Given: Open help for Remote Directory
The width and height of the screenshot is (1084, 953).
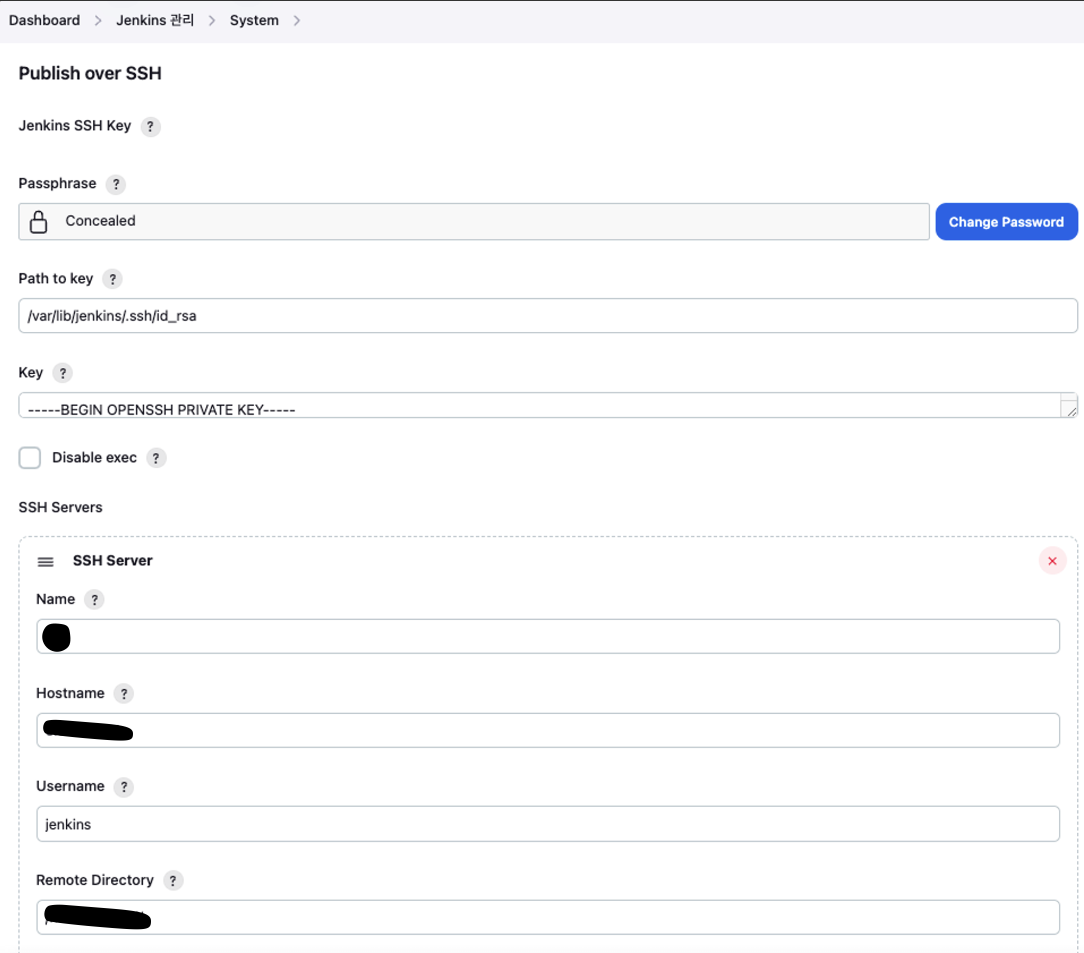Looking at the screenshot, I should 173,881.
